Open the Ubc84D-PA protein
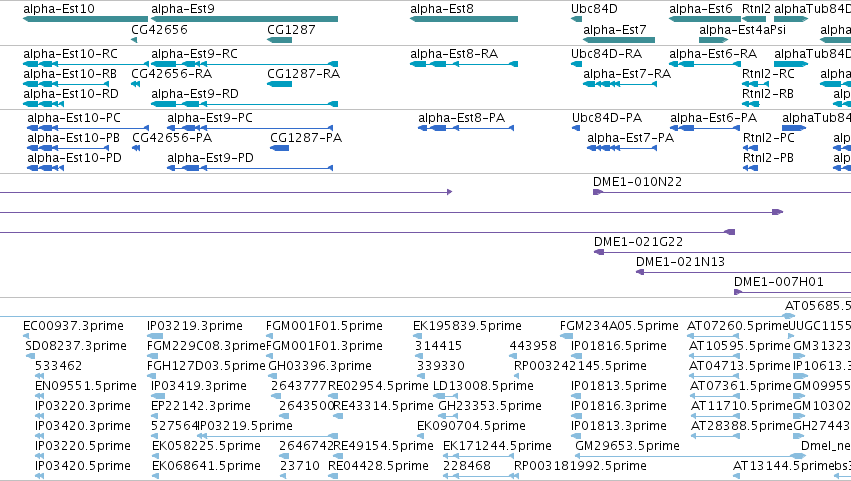The height and width of the screenshot is (481, 851). (x=576, y=128)
